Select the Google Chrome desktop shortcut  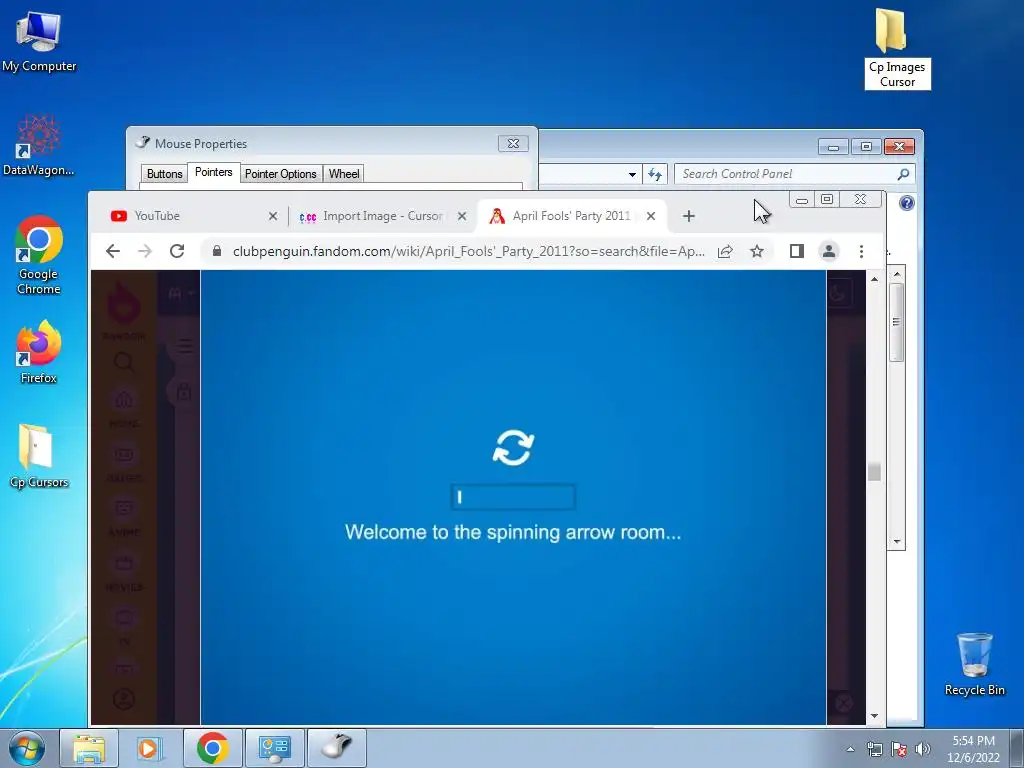(39, 255)
